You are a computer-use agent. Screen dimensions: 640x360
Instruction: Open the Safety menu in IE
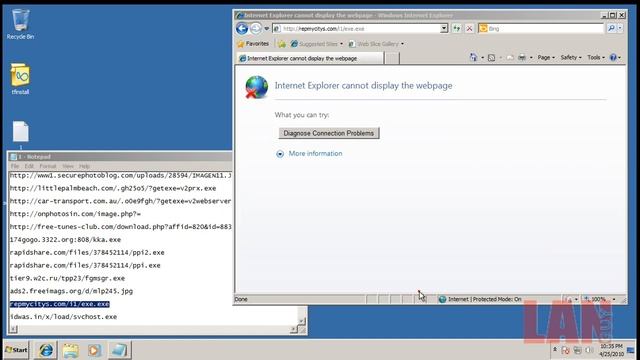point(571,58)
